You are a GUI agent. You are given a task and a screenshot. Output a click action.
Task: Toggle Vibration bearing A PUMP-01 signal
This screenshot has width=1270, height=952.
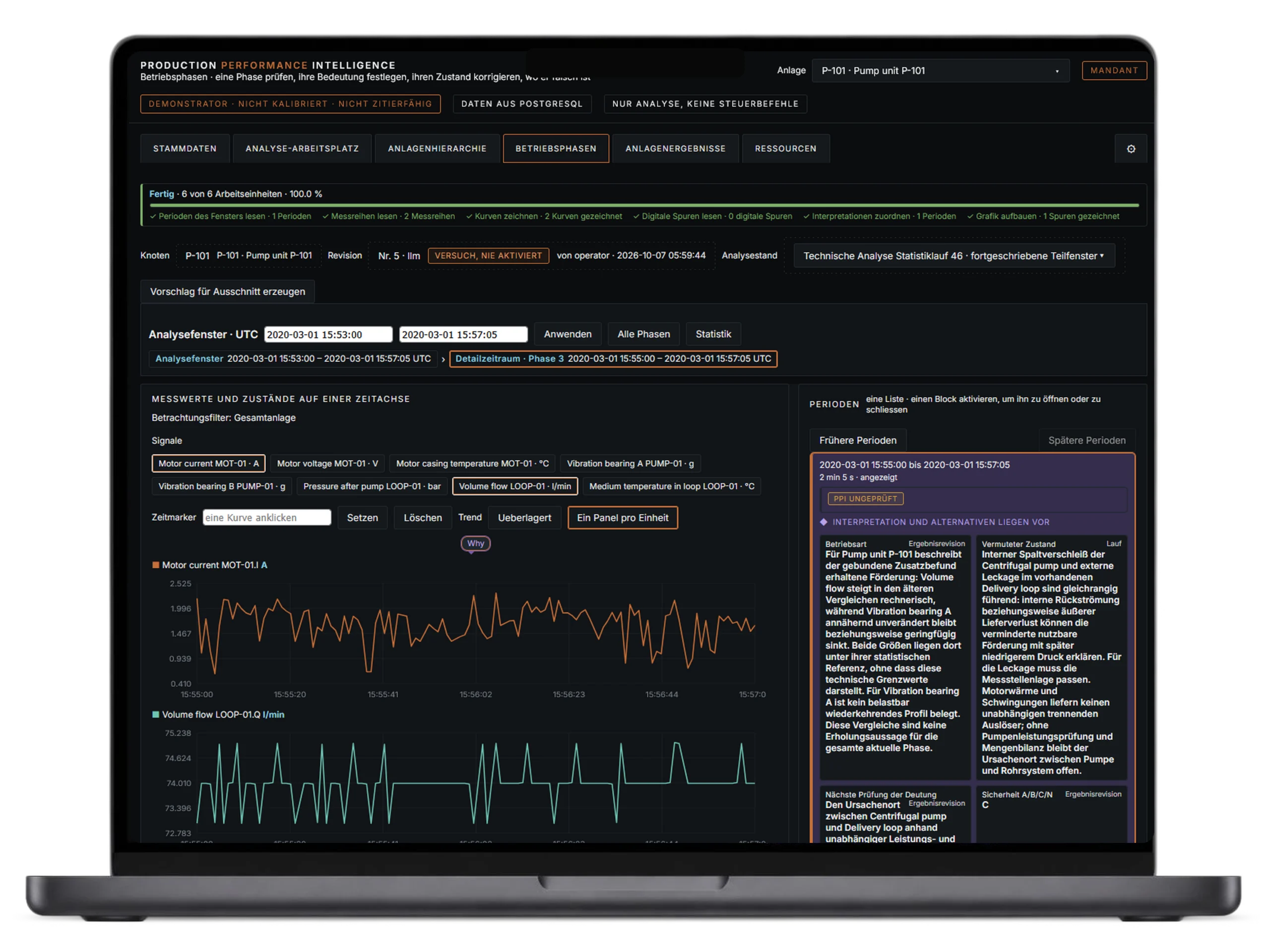[630, 463]
